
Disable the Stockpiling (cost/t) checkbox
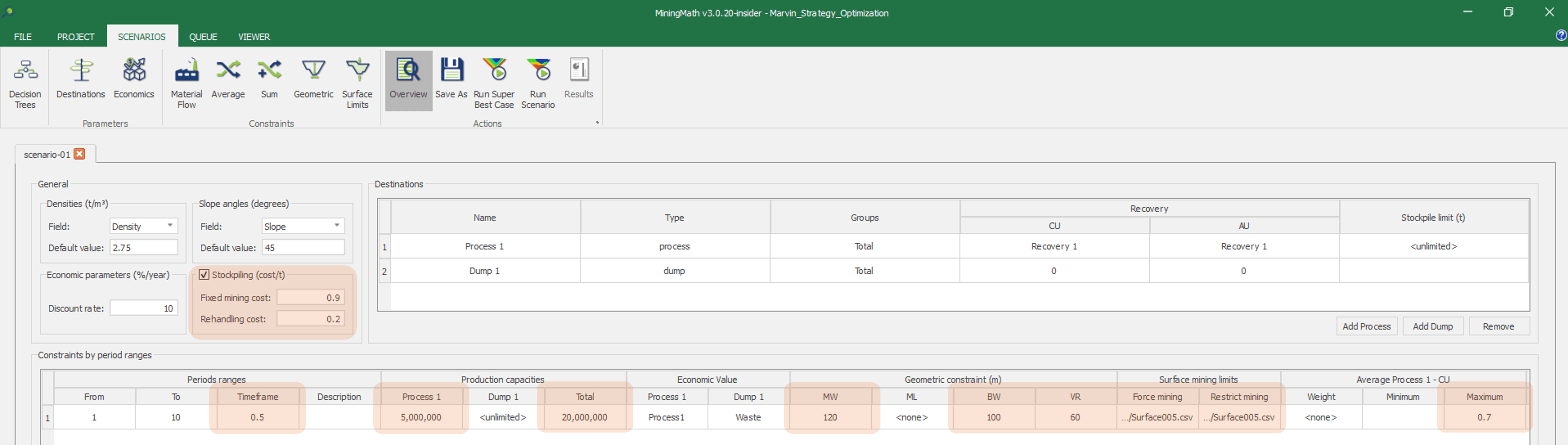click(204, 275)
